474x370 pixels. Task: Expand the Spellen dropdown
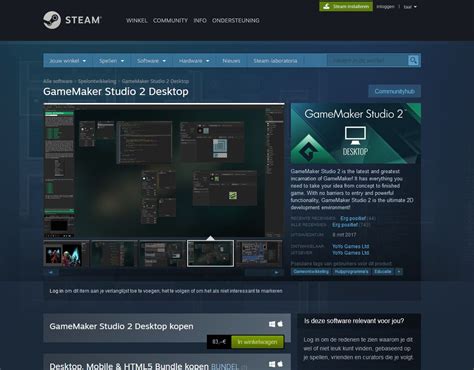[111, 61]
